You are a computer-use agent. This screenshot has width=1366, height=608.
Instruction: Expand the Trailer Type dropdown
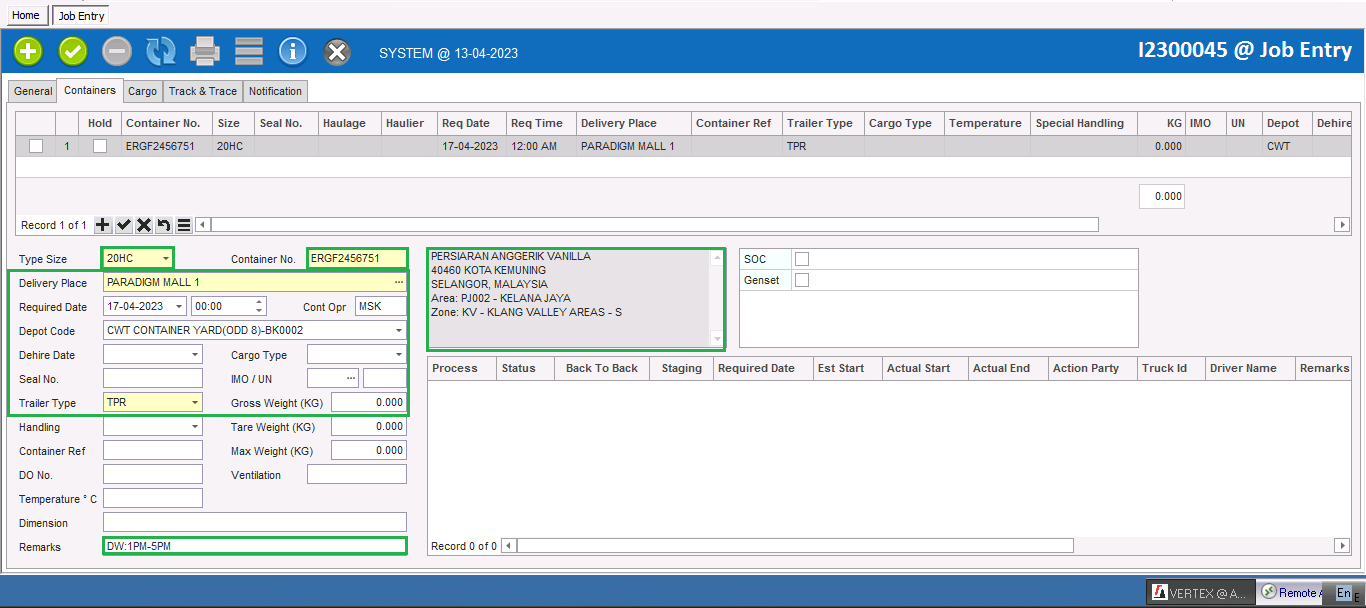tap(195, 403)
